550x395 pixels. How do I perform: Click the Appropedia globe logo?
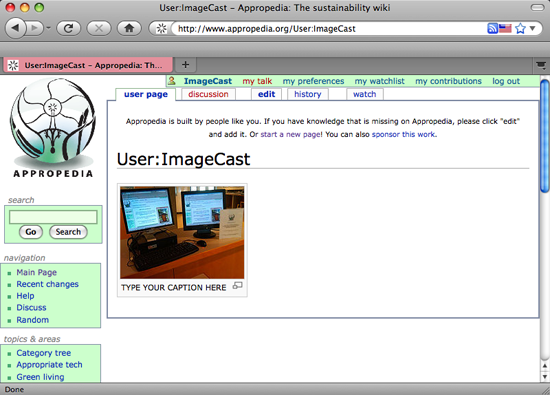point(53,128)
